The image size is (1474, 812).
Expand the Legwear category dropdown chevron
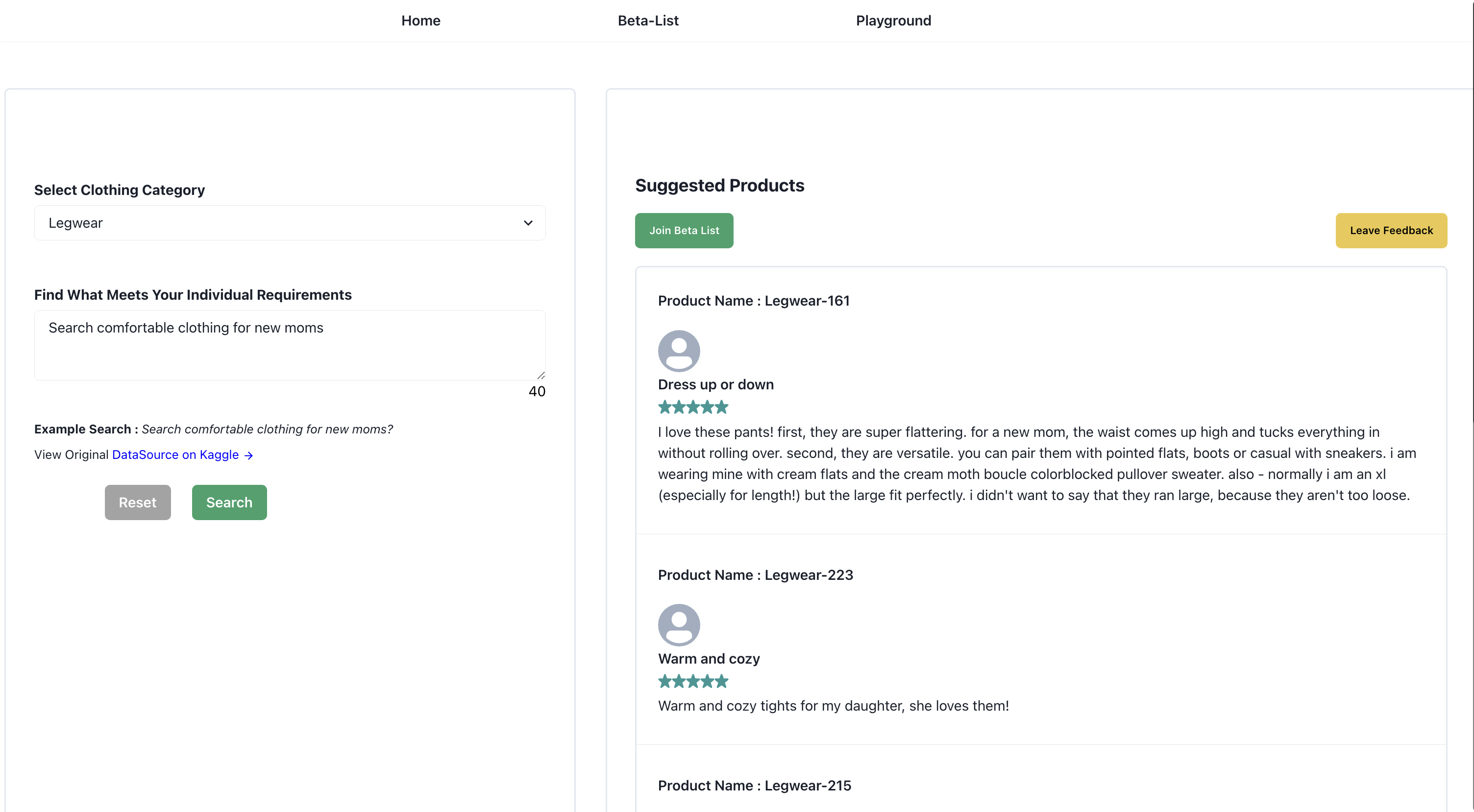(528, 223)
